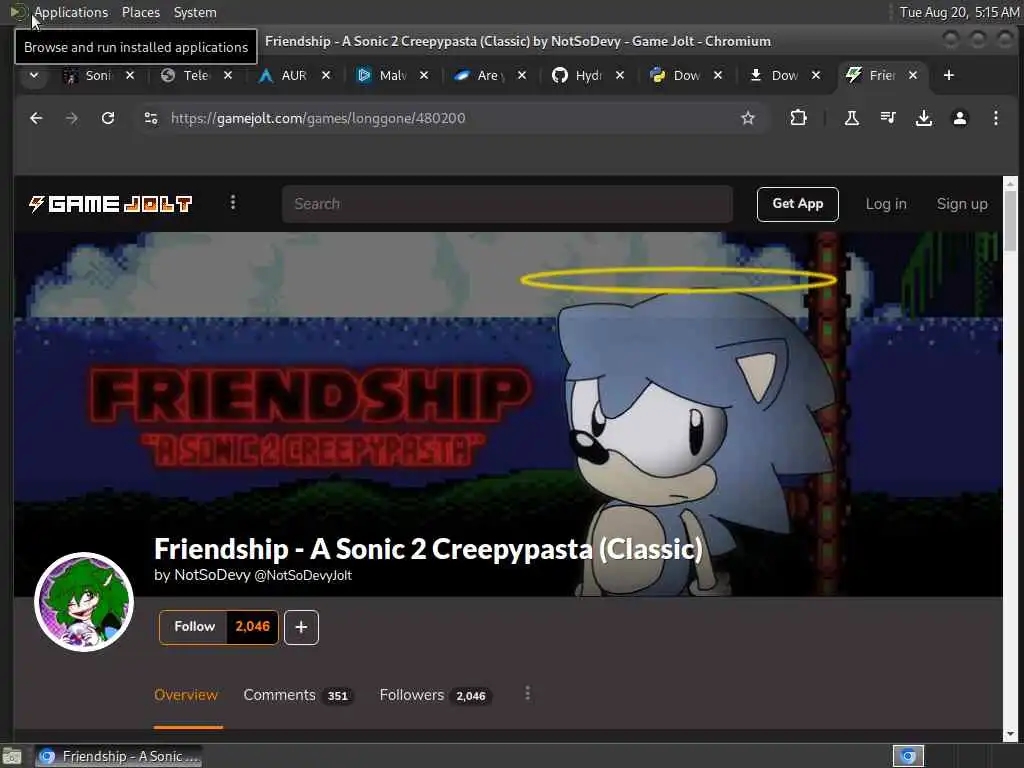1024x768 pixels.
Task: Open the profile avatar icon
Action: click(960, 118)
